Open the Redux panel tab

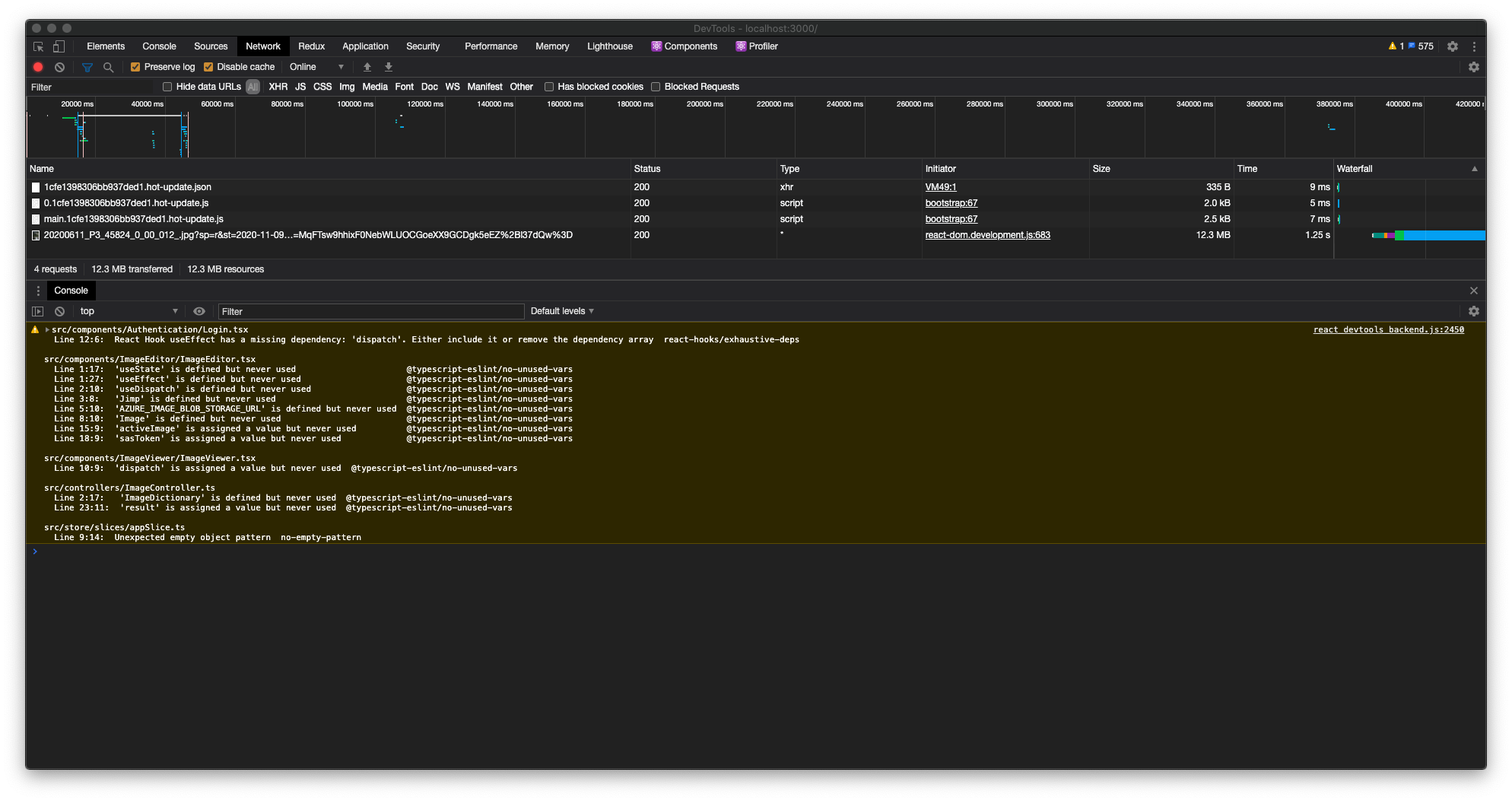point(311,46)
